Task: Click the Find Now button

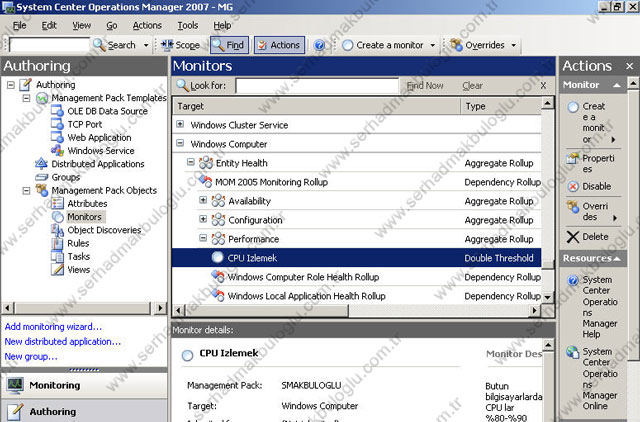Action: click(425, 86)
